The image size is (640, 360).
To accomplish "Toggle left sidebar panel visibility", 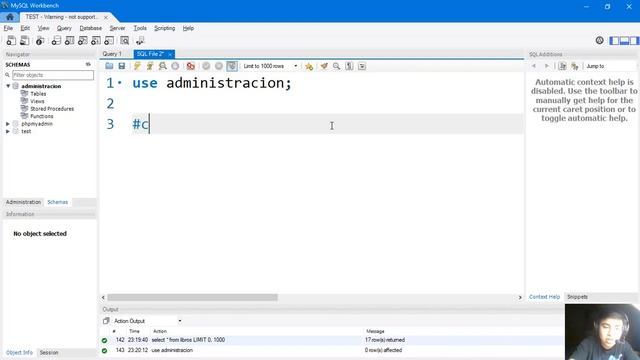I will tap(614, 40).
